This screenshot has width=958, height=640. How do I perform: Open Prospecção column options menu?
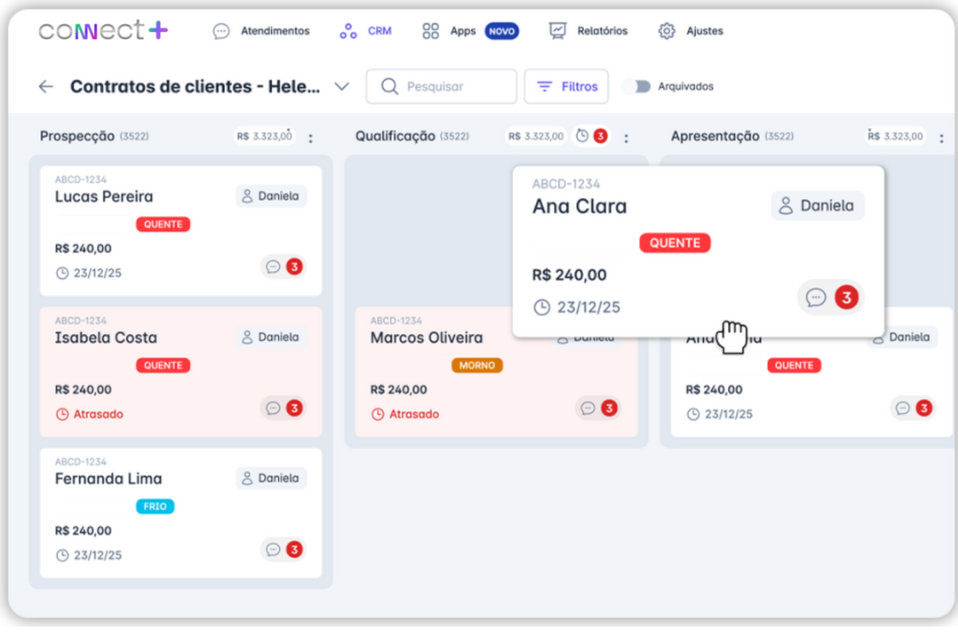coord(310,138)
